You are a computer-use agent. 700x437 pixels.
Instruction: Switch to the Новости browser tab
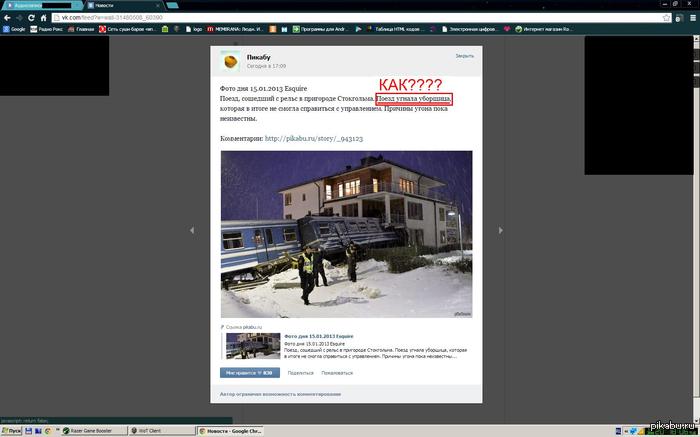pos(104,5)
